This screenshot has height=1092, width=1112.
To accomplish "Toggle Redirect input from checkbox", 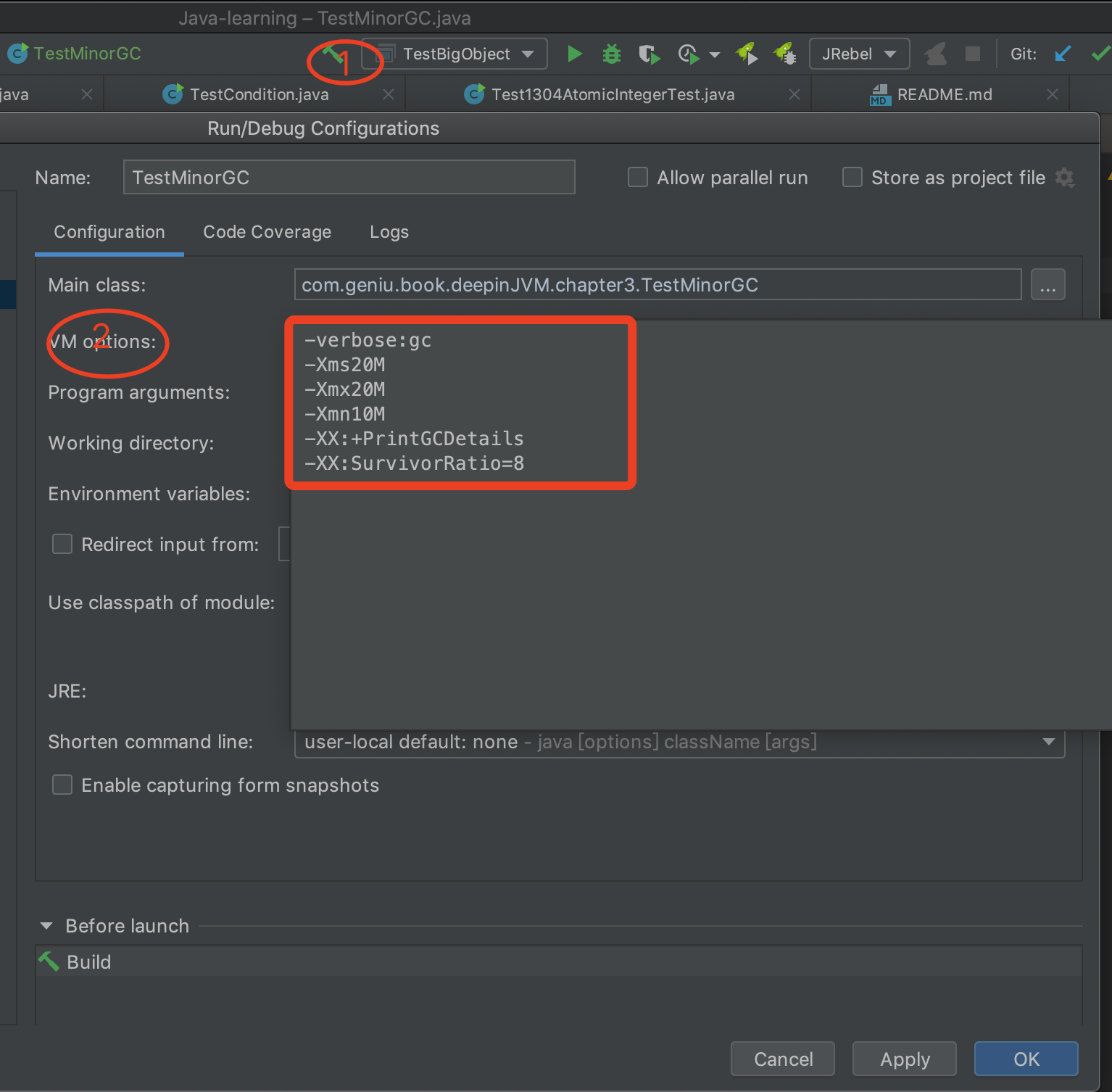I will [62, 544].
